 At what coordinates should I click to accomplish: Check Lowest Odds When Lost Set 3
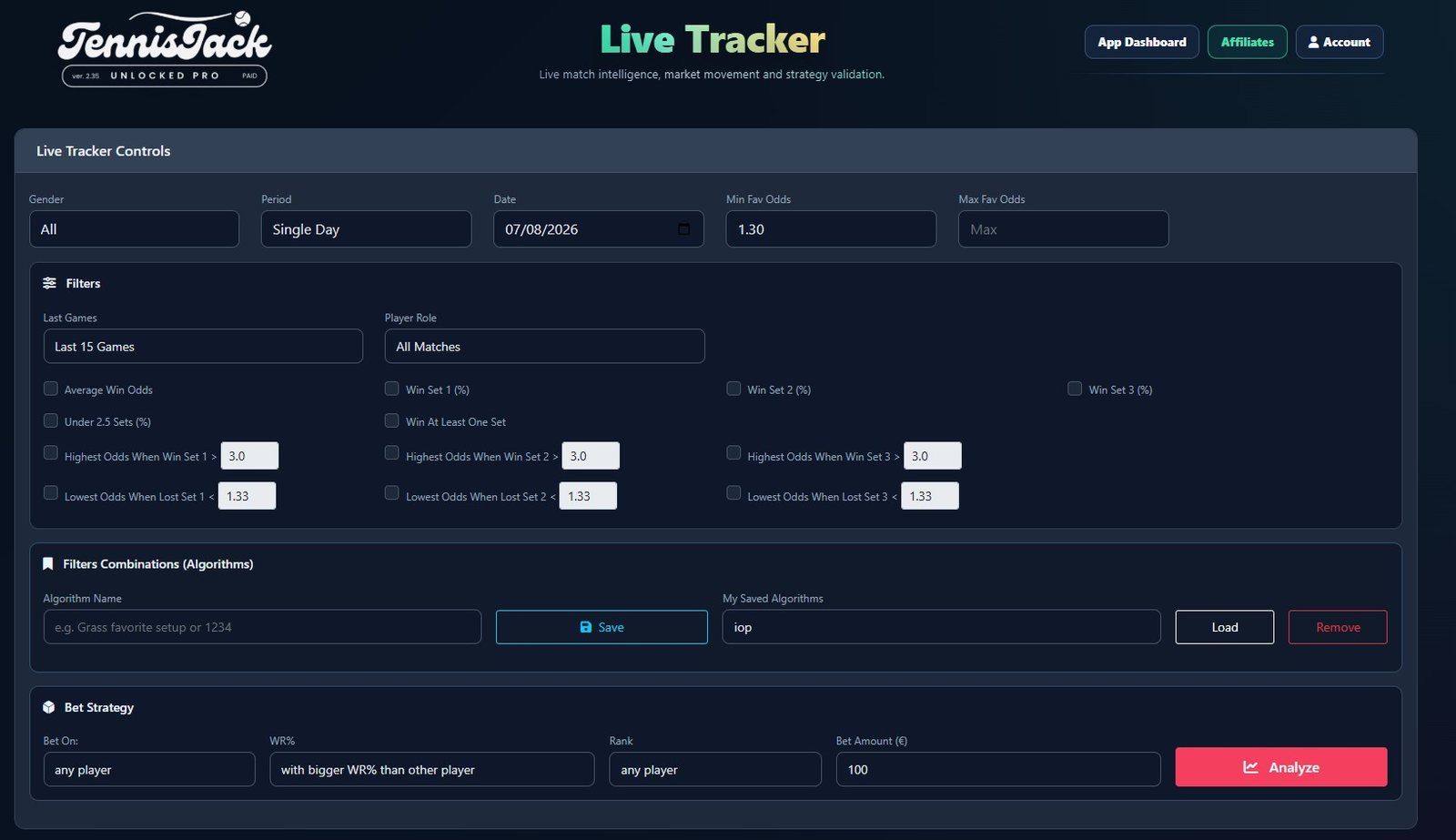[733, 492]
